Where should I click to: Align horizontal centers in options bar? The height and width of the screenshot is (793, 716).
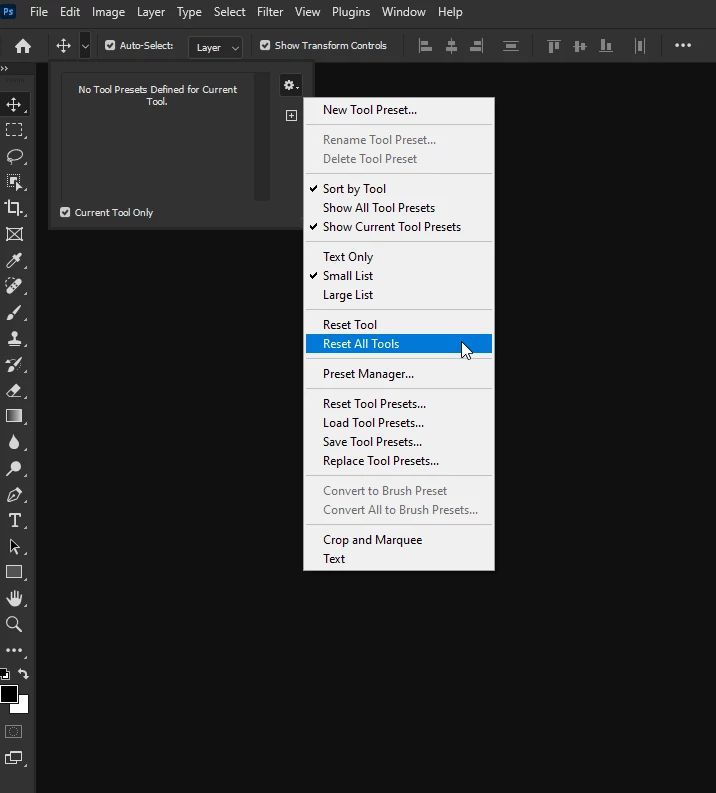(x=451, y=46)
